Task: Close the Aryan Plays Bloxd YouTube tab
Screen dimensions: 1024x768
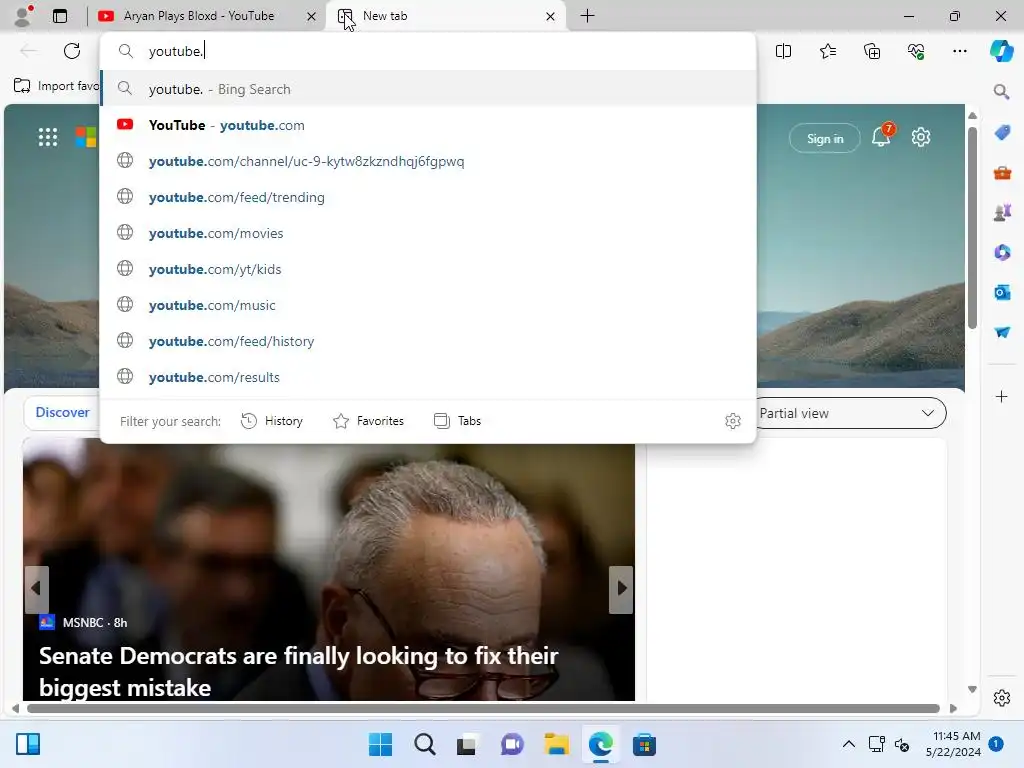Action: (x=312, y=16)
